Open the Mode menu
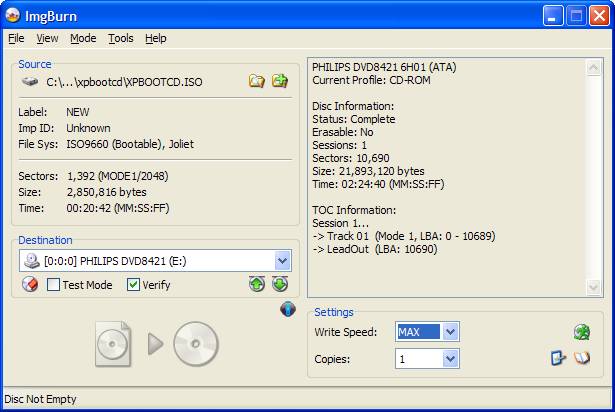 [83, 38]
